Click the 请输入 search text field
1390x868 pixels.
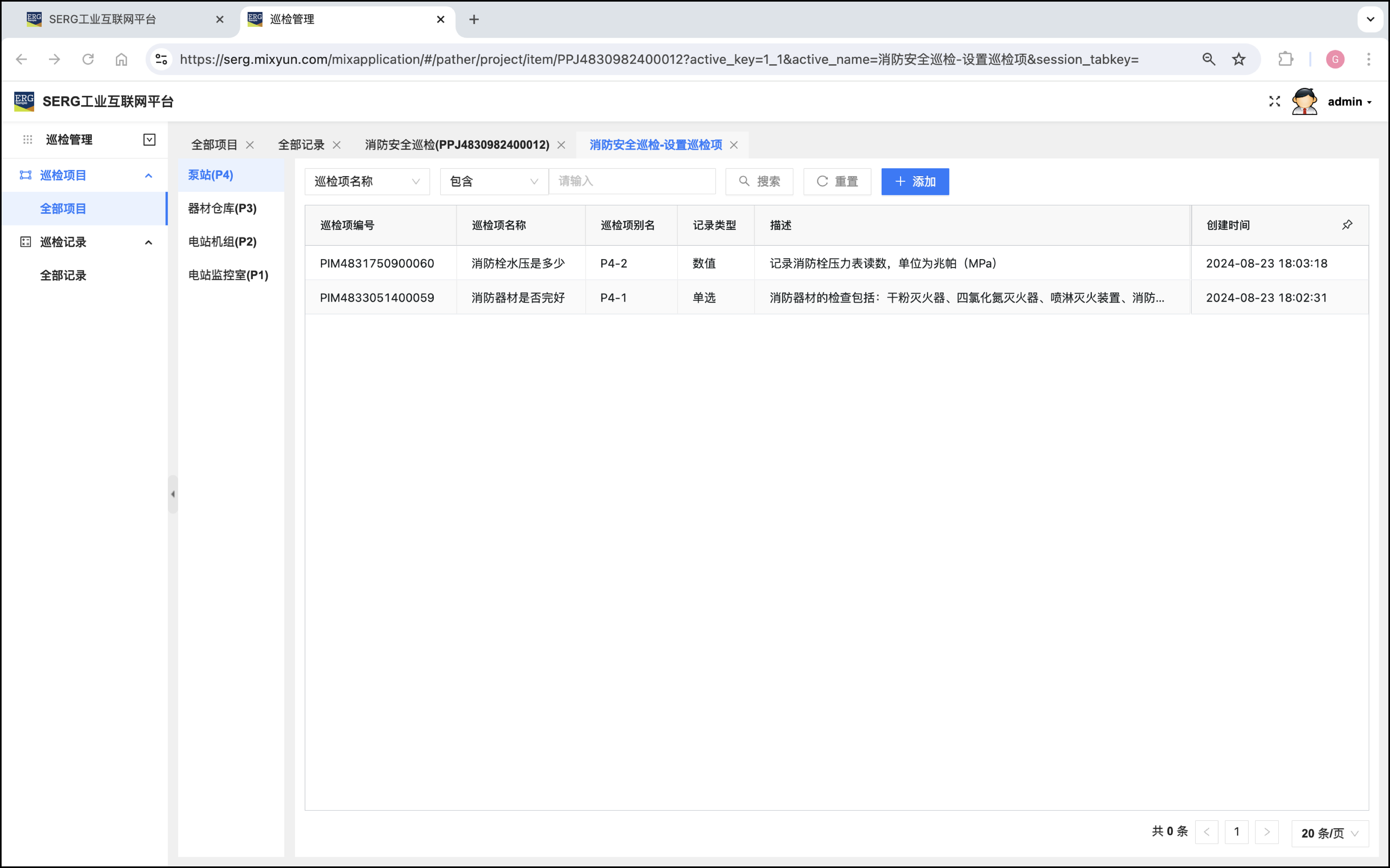tap(632, 181)
